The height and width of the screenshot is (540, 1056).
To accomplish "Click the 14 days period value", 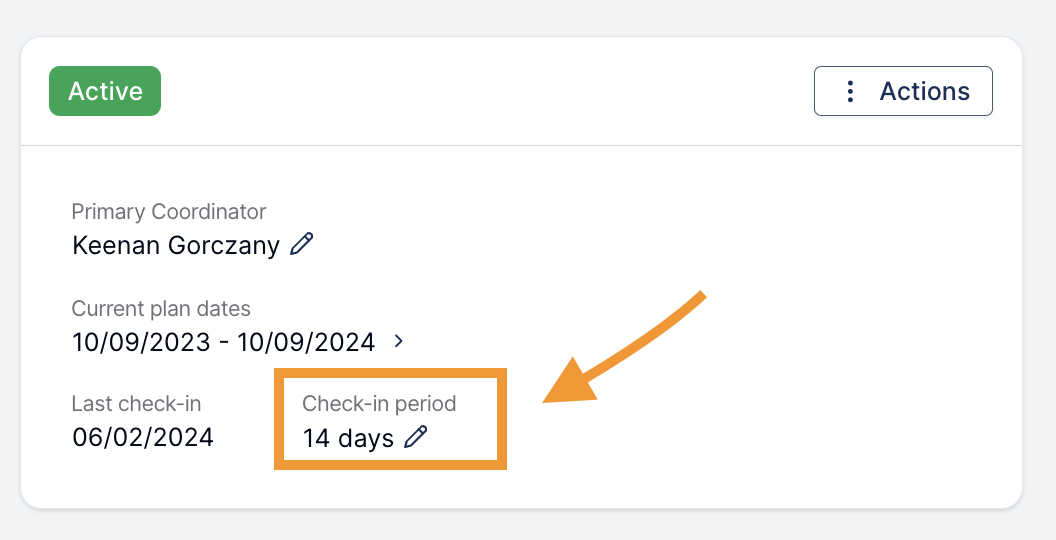I will point(348,438).
